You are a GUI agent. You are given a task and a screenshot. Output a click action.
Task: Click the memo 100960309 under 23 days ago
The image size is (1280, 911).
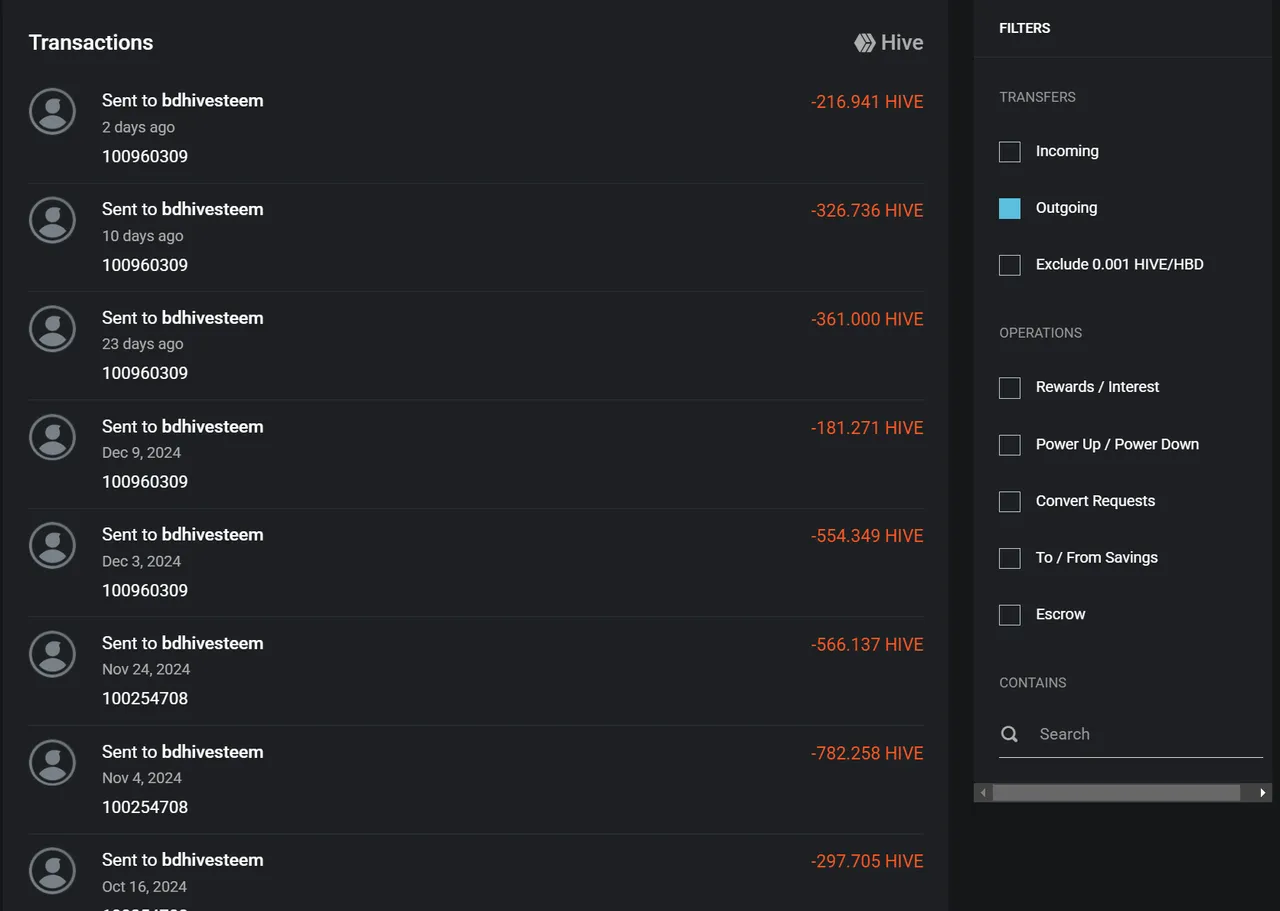(x=145, y=373)
